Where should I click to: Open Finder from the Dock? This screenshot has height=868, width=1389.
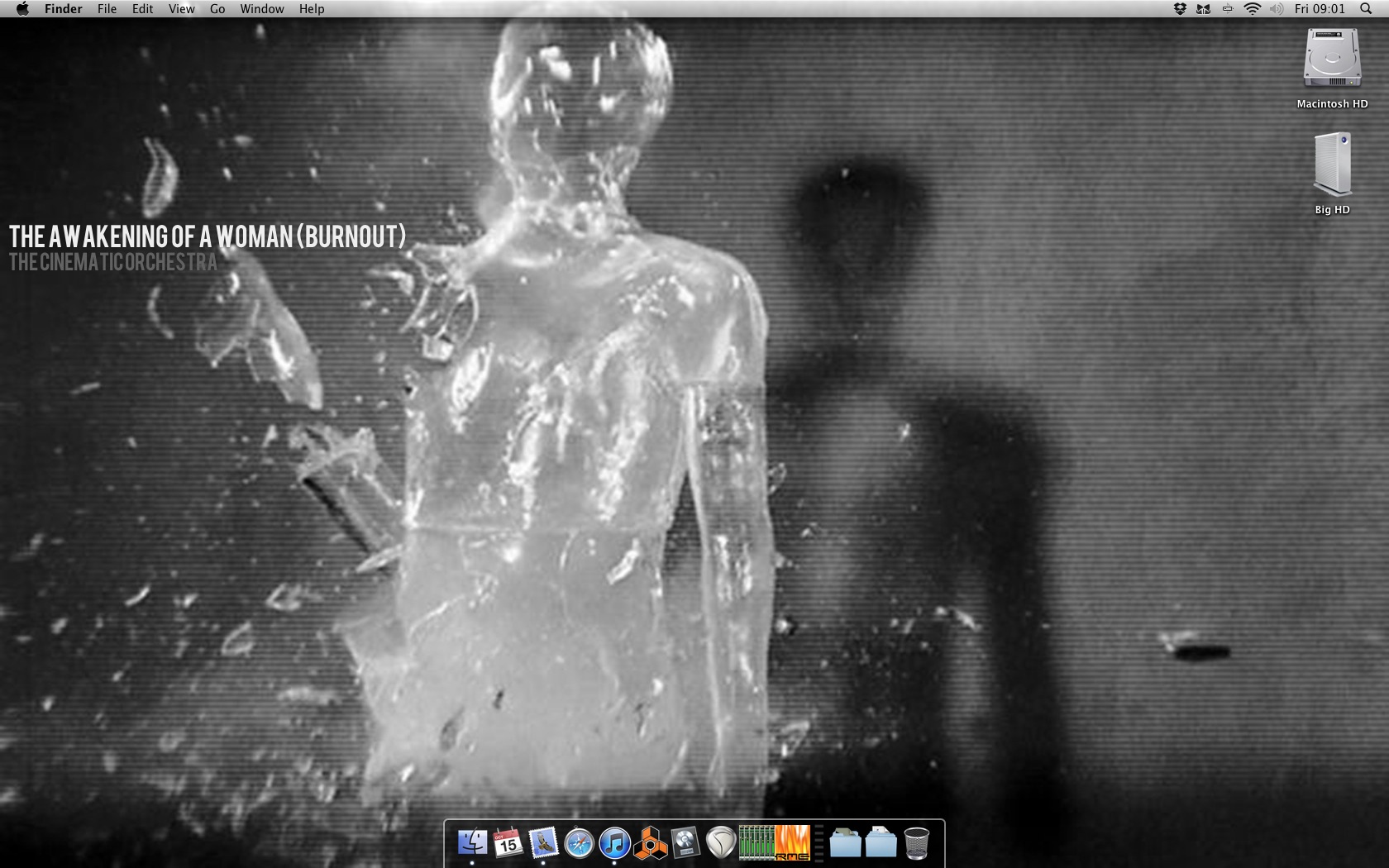472,843
